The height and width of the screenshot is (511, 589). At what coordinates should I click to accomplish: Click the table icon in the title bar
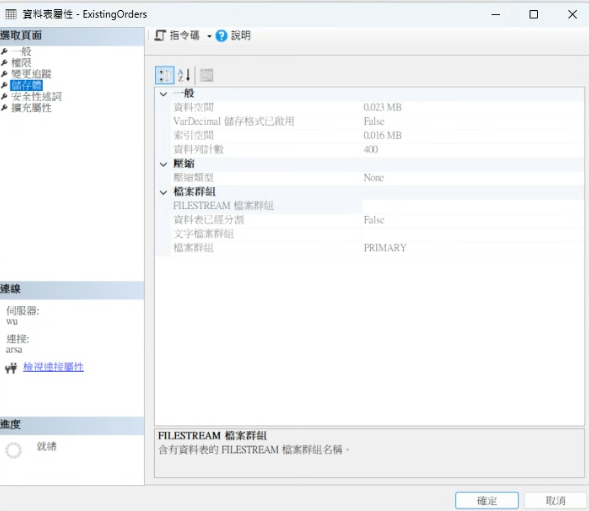(x=11, y=14)
